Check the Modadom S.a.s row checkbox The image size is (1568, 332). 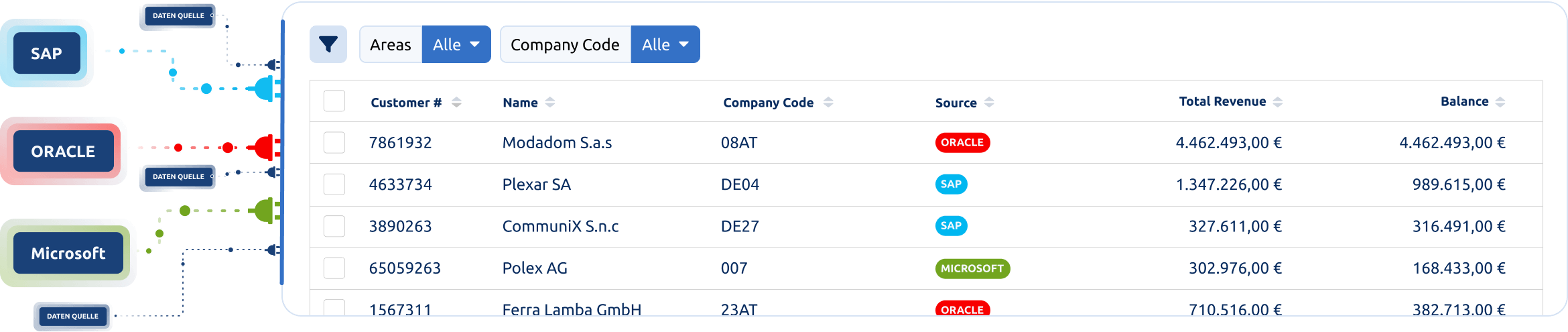click(334, 143)
